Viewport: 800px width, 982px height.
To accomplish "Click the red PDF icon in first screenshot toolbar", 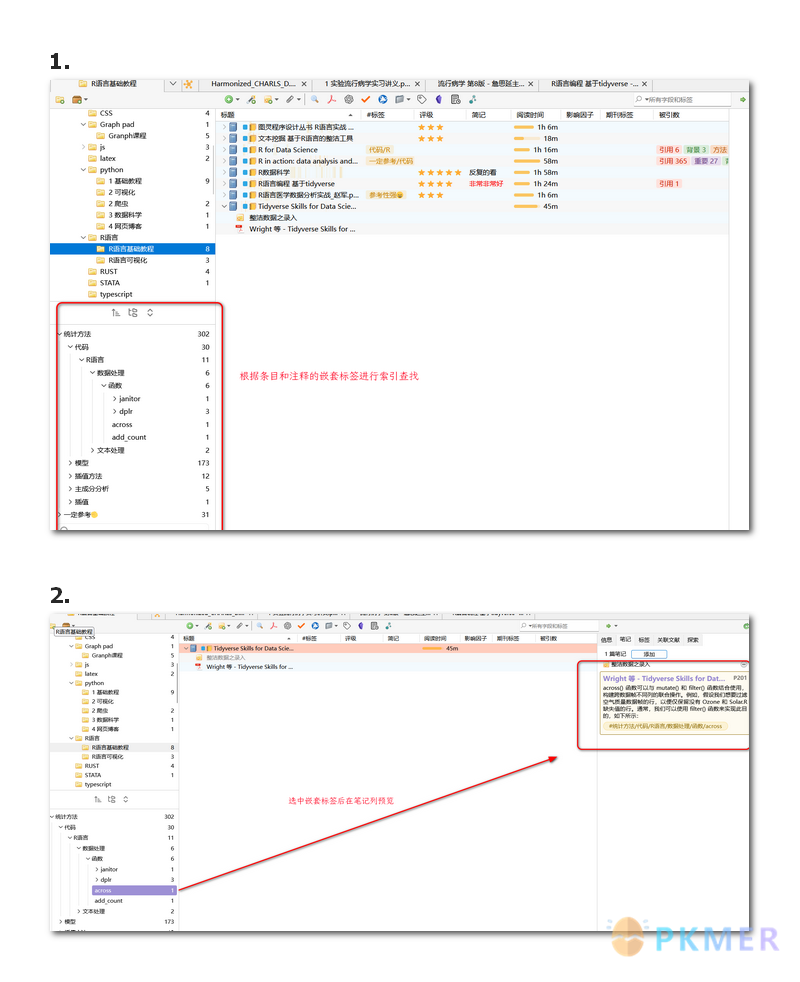I will (331, 100).
